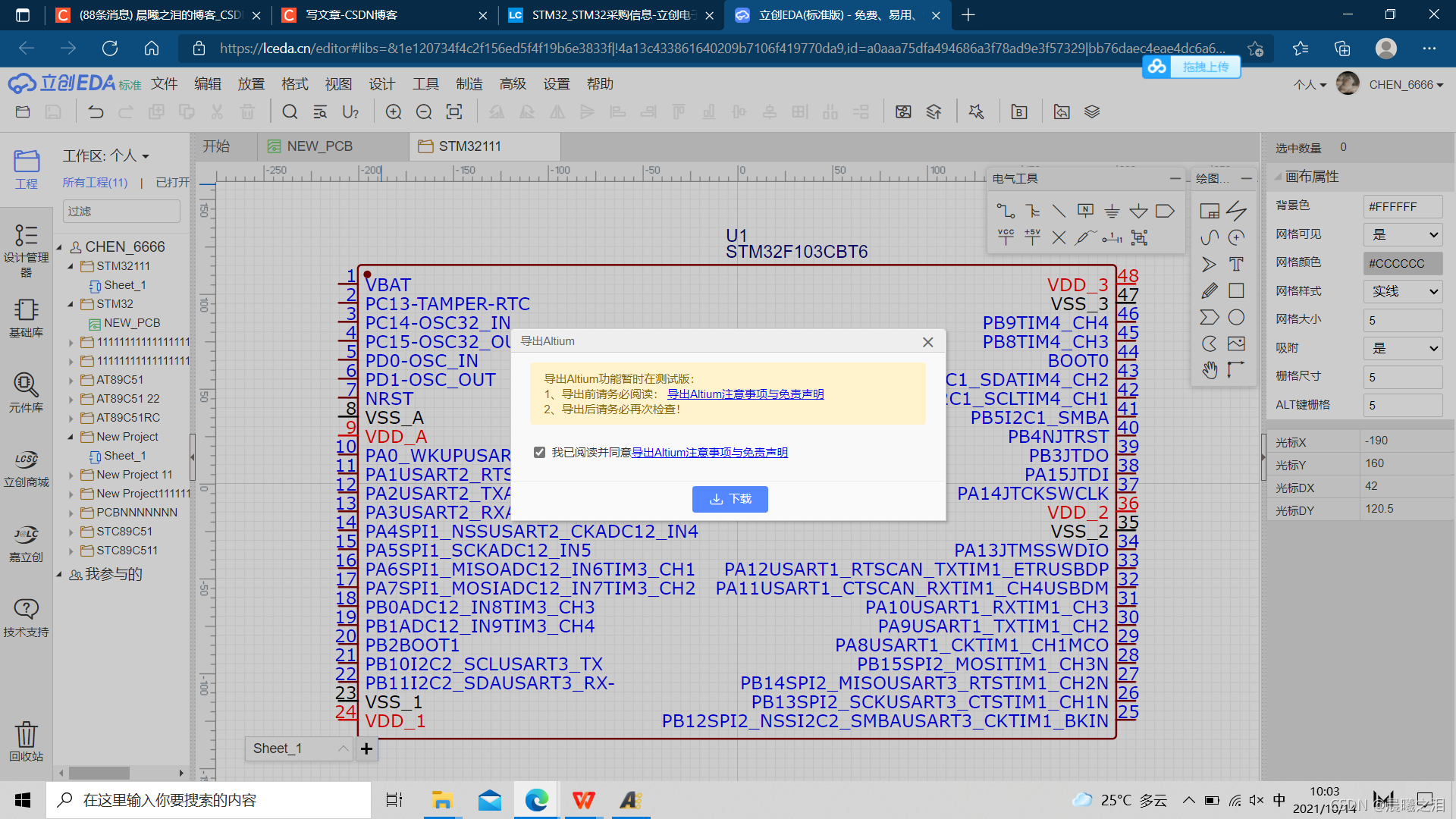Click the 下载 download button
1456x819 pixels.
pos(730,499)
